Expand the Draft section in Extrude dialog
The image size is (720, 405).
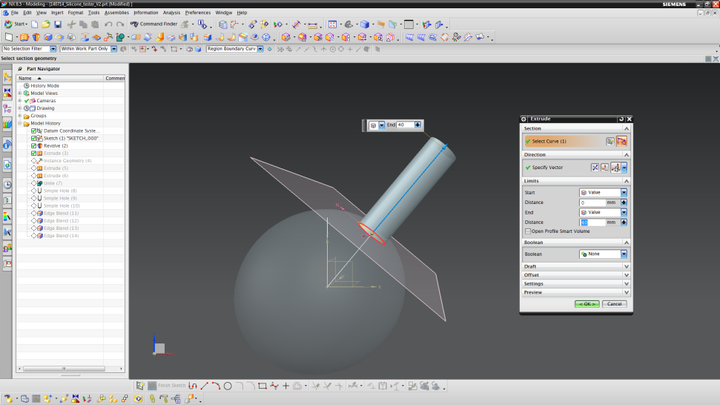[x=575, y=266]
